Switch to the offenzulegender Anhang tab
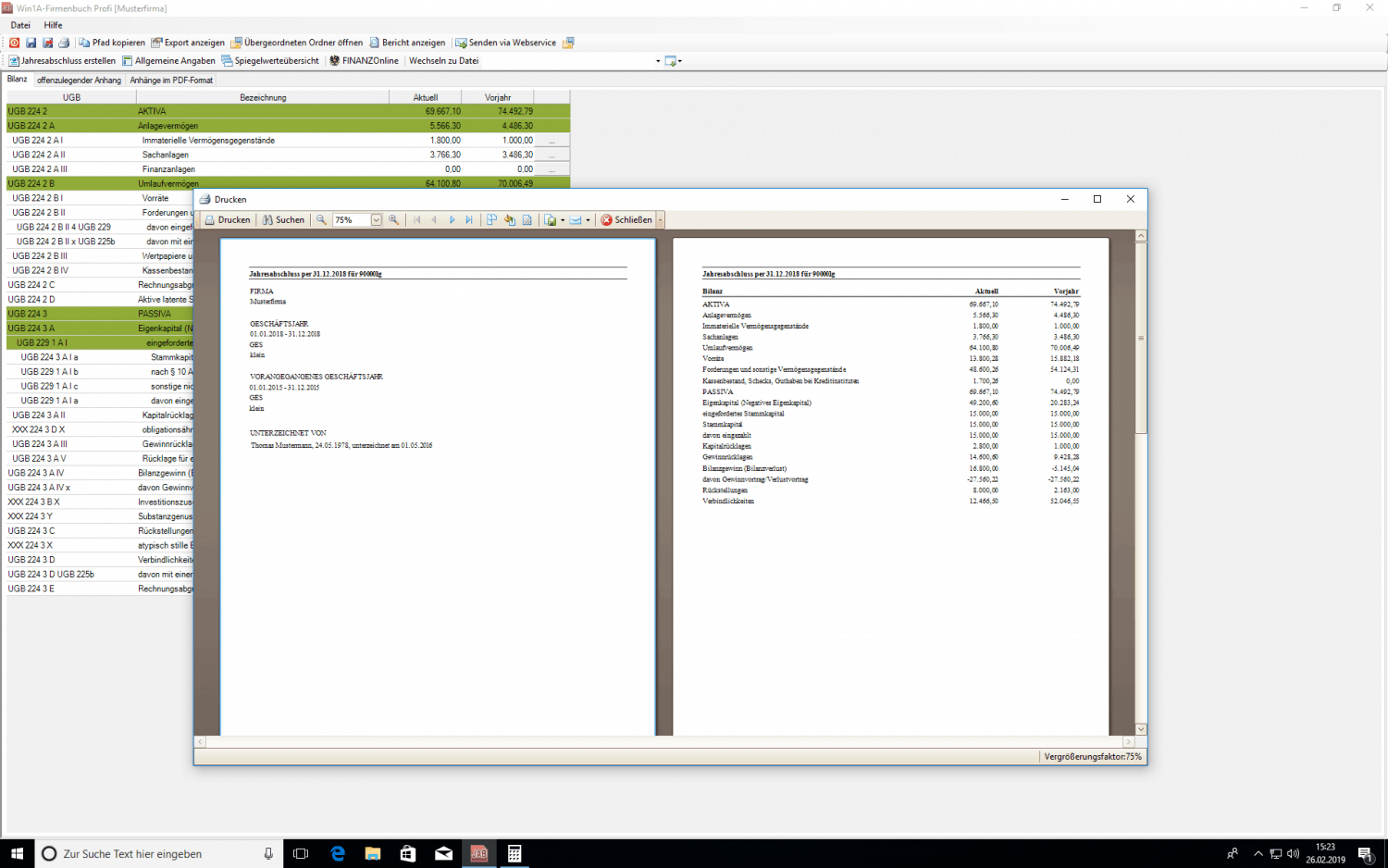1388x868 pixels. click(79, 81)
